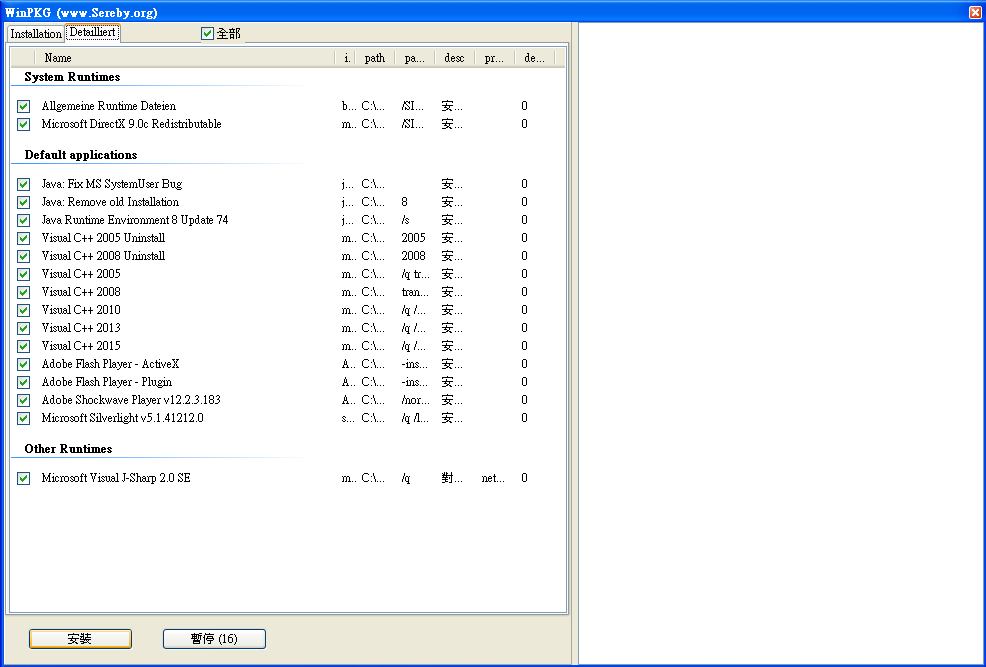986x667 pixels.
Task: Click the i. column header
Action: click(x=345, y=58)
